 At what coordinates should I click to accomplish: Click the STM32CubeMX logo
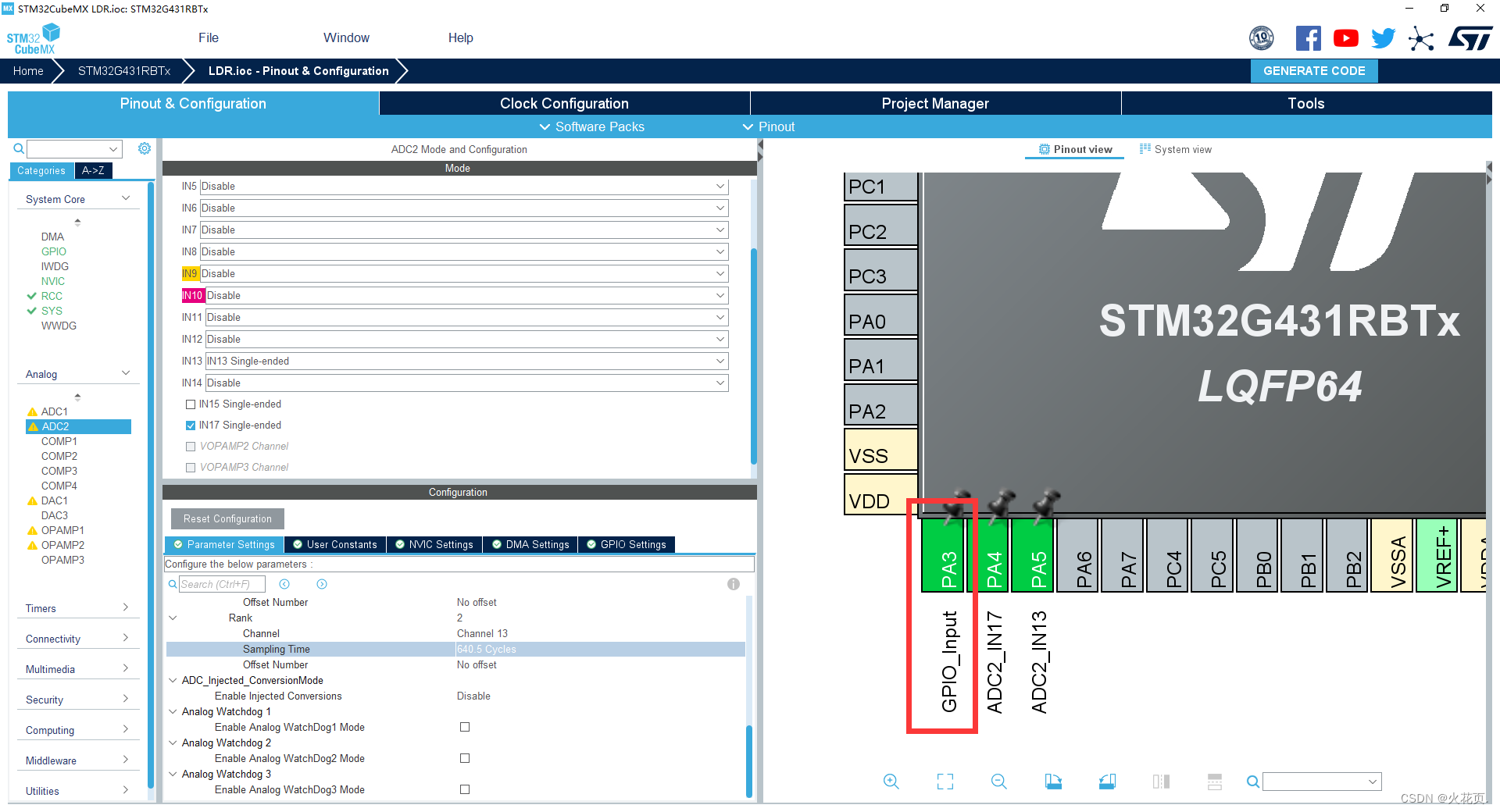click(33, 38)
